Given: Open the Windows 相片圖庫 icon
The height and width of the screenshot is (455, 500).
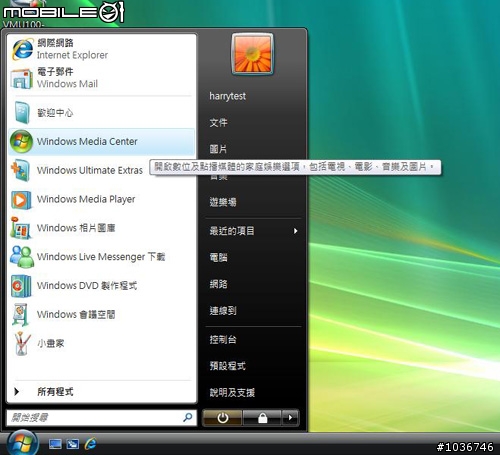Looking at the screenshot, I should 21,228.
